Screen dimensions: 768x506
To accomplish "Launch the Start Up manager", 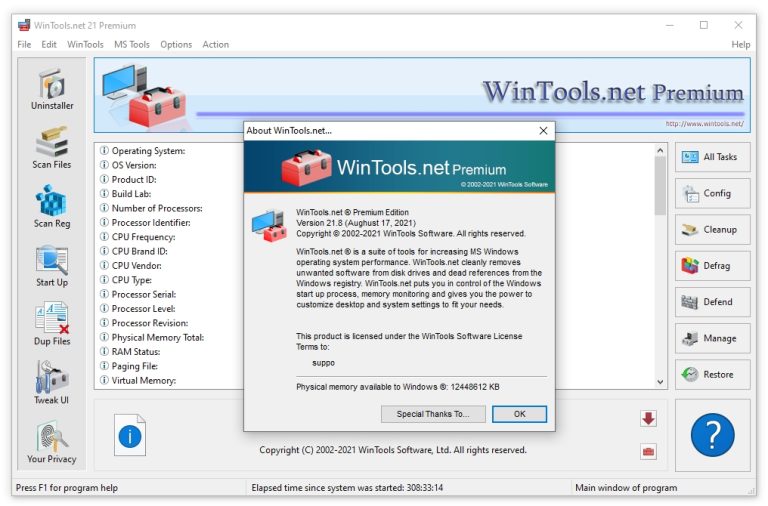I will [x=51, y=266].
